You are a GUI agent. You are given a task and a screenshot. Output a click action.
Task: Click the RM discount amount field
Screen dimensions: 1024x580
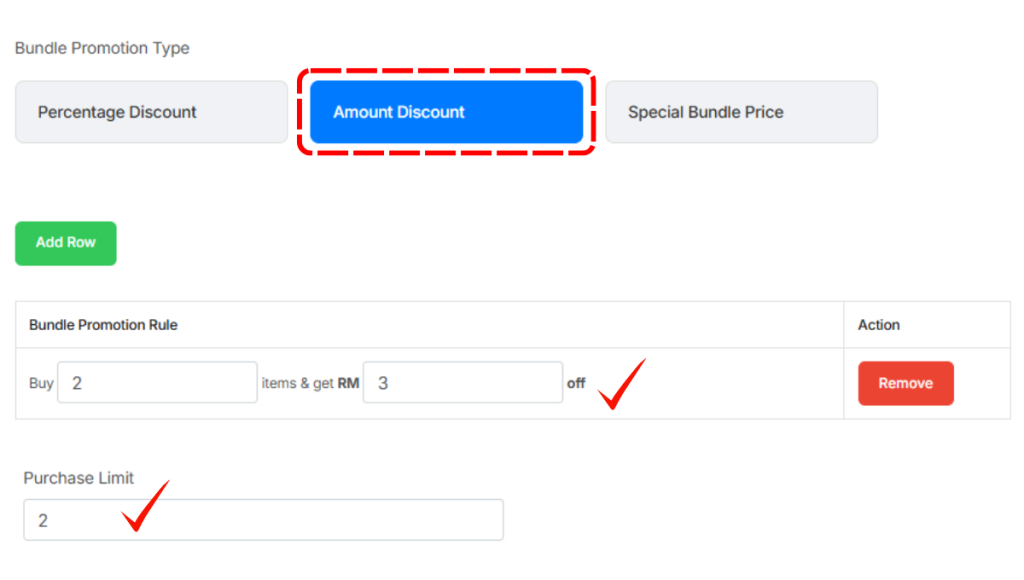point(462,383)
